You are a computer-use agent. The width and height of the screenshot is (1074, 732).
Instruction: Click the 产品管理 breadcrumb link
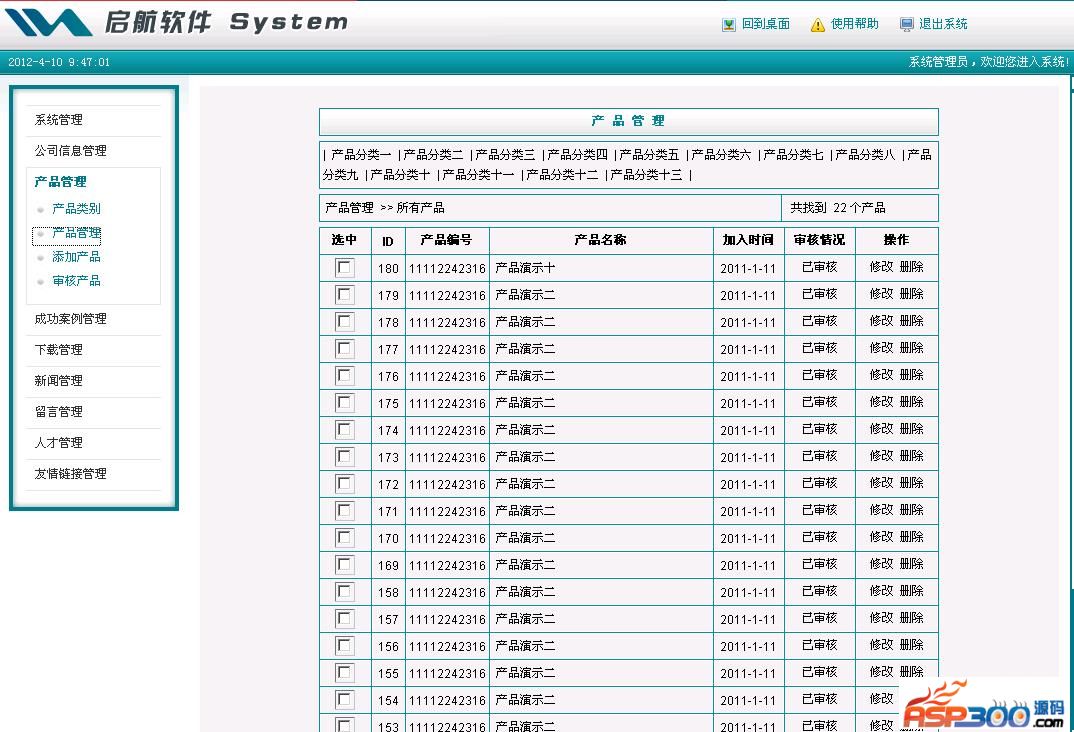(349, 208)
